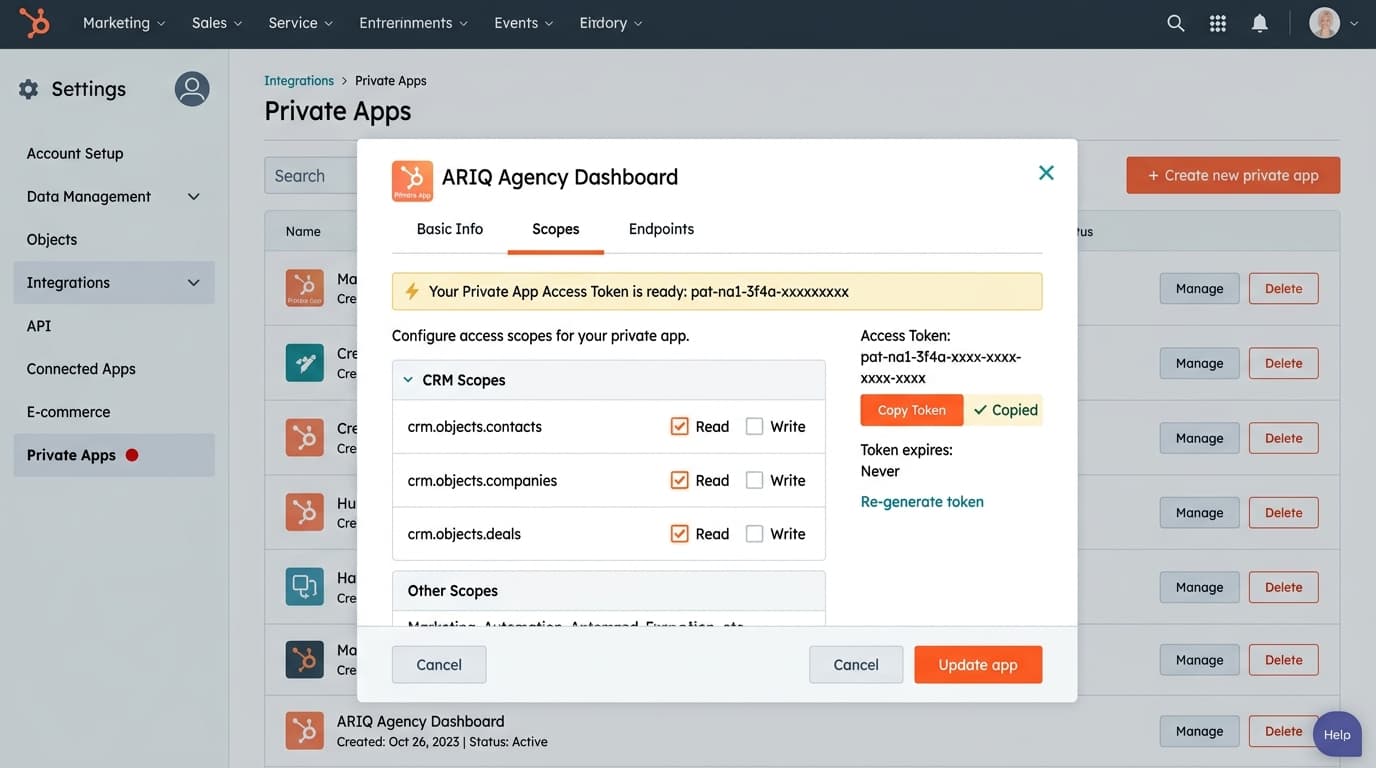This screenshot has height=768, width=1376.
Task: Click the Update app button
Action: [x=978, y=665]
